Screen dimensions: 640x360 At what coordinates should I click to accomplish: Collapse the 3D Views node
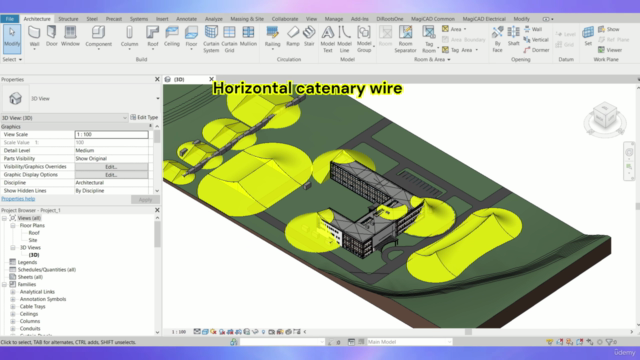click(13, 248)
